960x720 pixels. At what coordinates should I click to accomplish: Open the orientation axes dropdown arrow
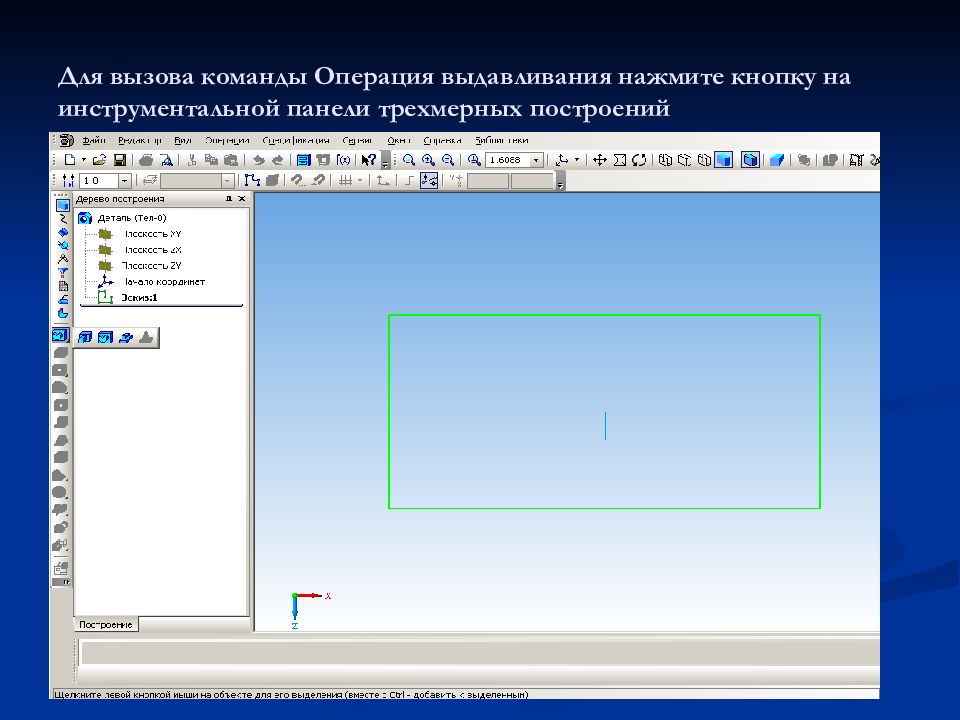[x=577, y=160]
